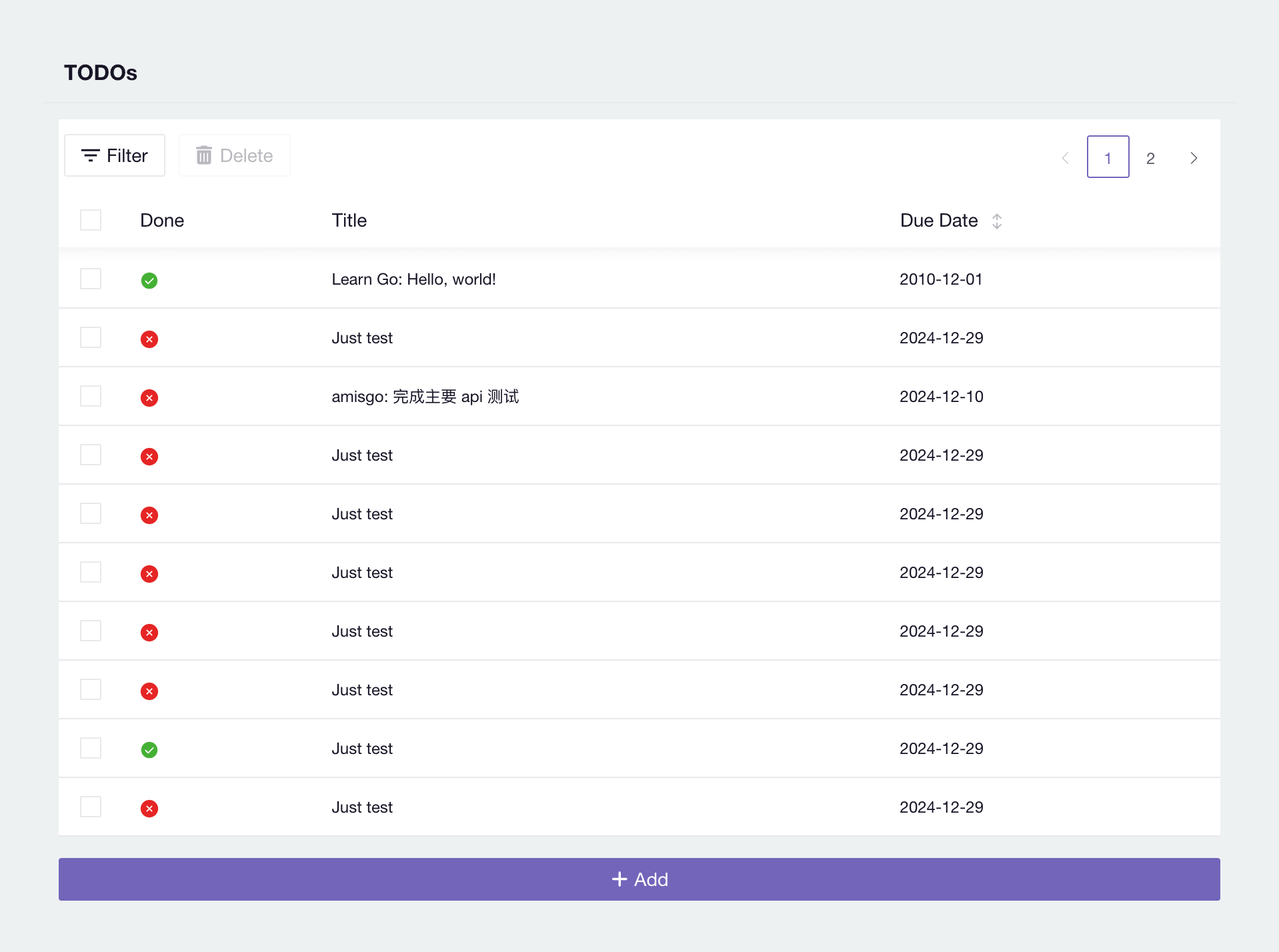
Task: Go to next page using right chevron
Action: click(x=1194, y=158)
